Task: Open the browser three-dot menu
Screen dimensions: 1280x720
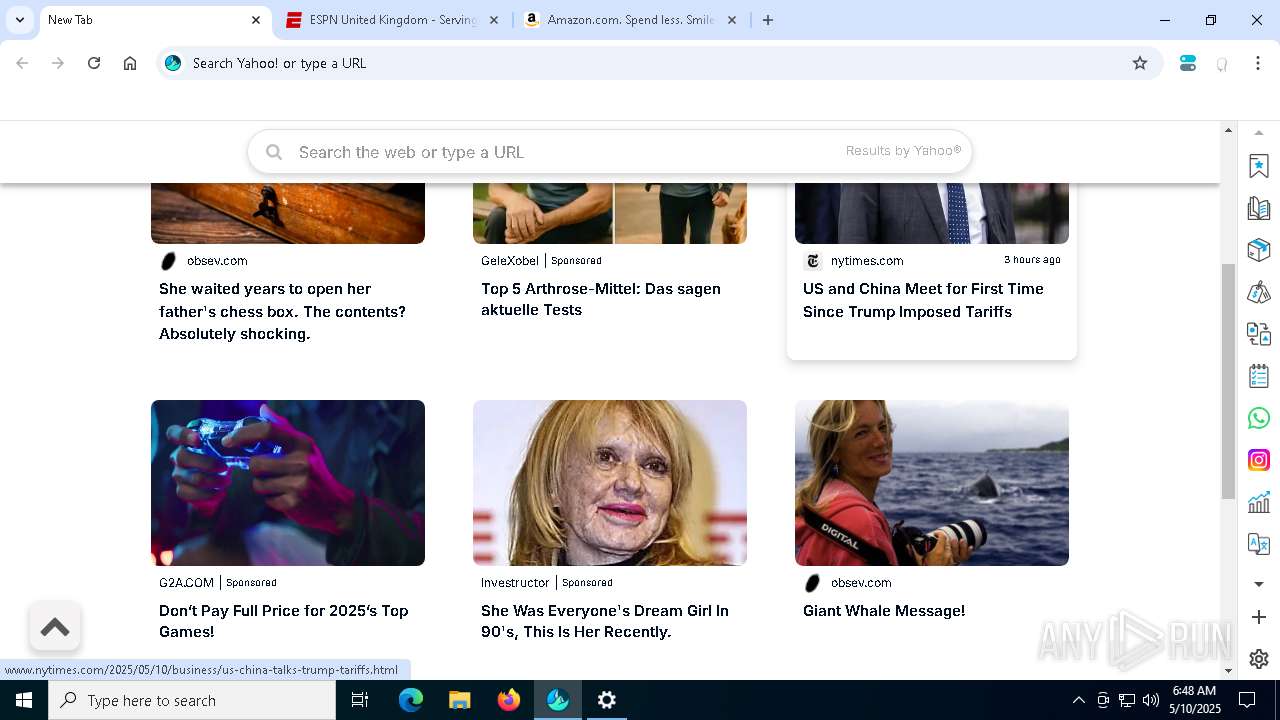Action: [1258, 63]
